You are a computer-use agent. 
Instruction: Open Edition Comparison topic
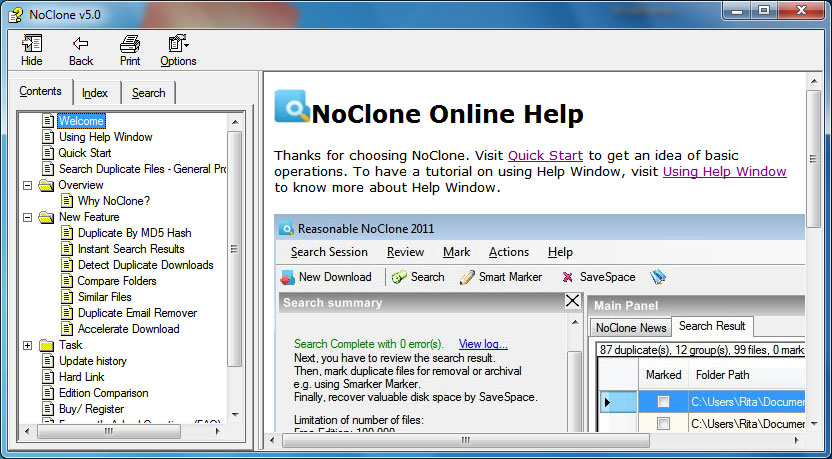click(x=103, y=393)
